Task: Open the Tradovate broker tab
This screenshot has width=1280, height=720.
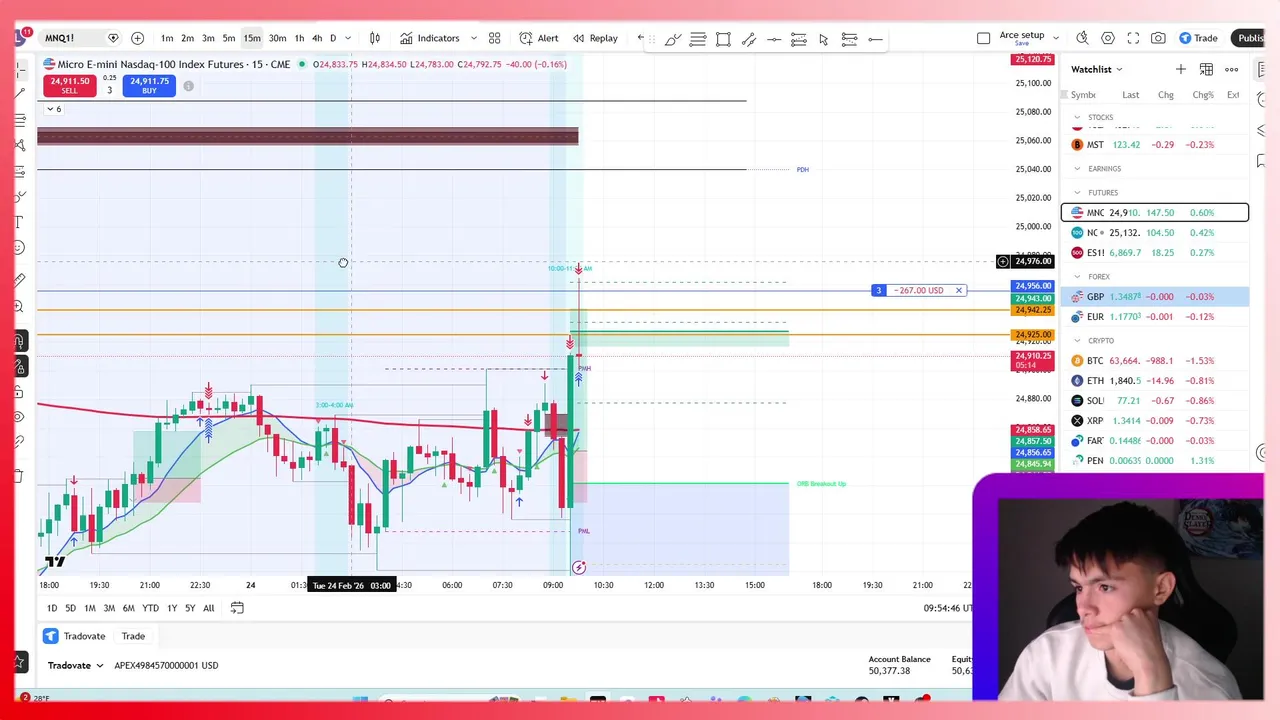Action: click(75, 636)
